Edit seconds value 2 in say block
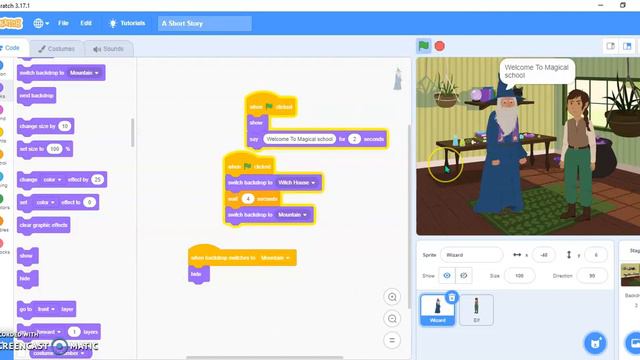Image resolution: width=640 pixels, height=360 pixels. tap(354, 139)
